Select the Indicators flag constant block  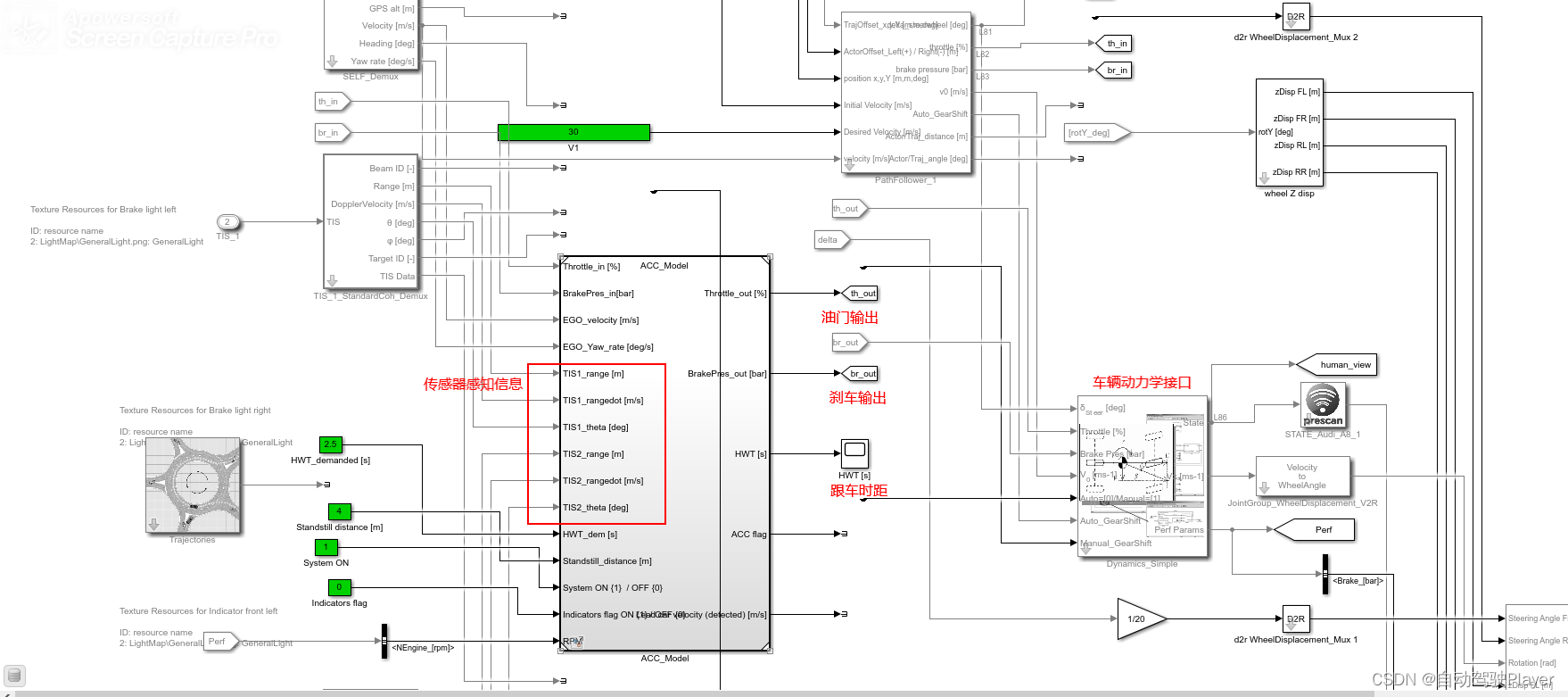click(x=339, y=587)
